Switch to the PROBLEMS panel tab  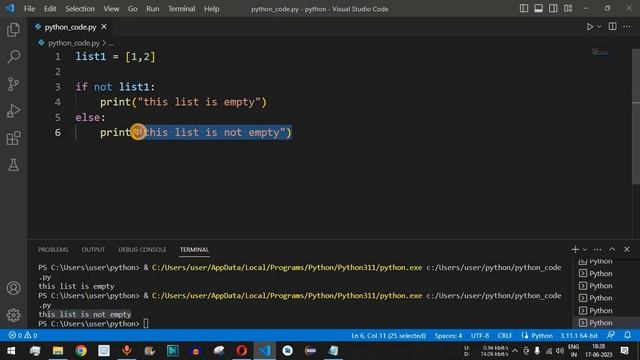click(53, 249)
